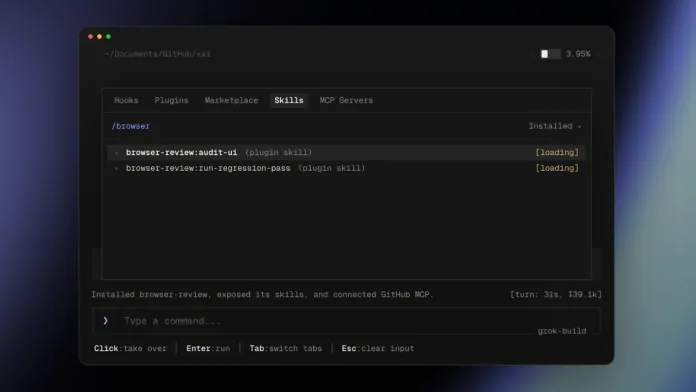Click the ~/Documents/GitHub/xai path

(158, 54)
